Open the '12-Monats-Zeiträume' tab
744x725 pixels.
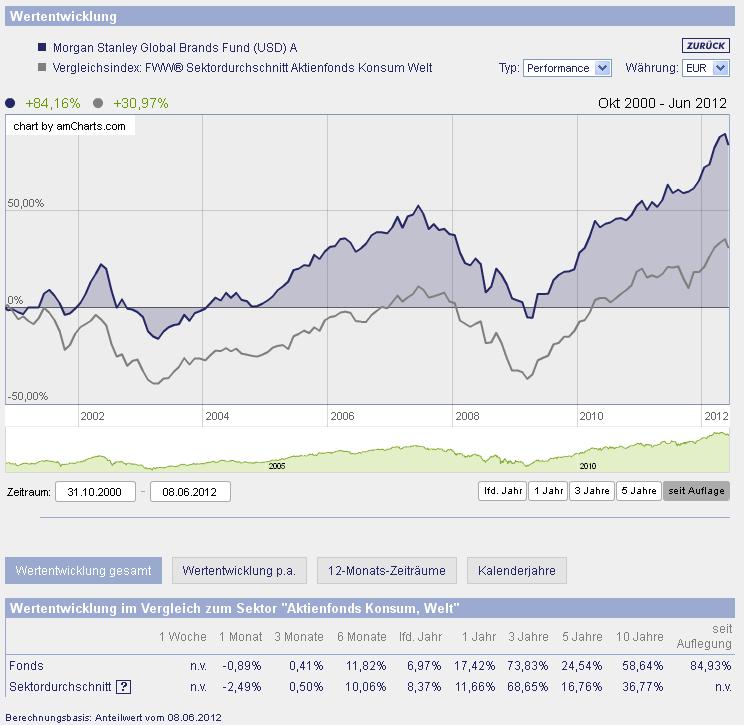tap(387, 571)
